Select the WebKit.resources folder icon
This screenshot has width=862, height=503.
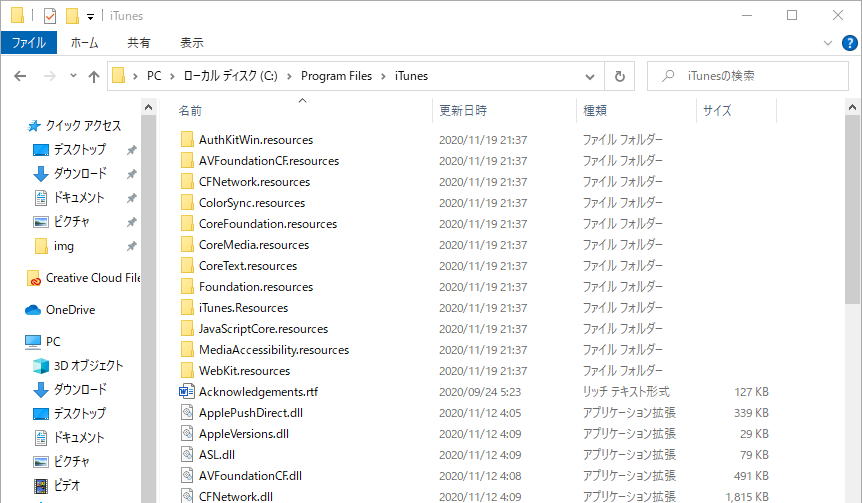[187, 371]
